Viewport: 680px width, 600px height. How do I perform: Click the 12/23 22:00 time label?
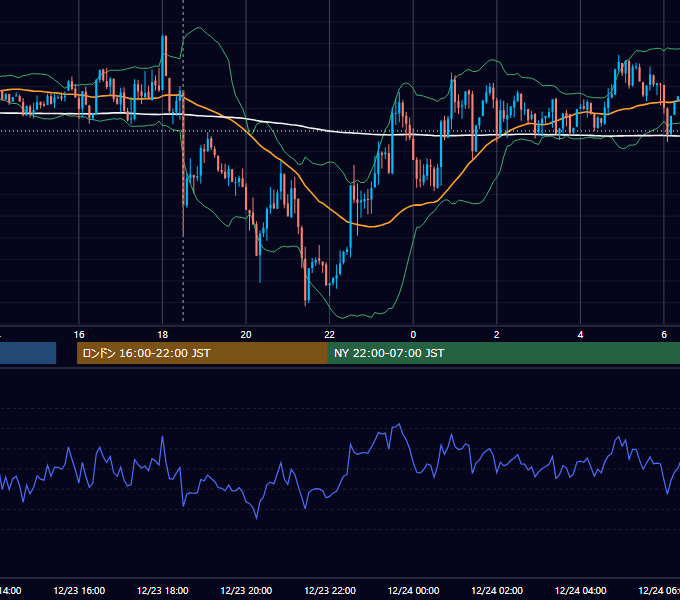330,590
